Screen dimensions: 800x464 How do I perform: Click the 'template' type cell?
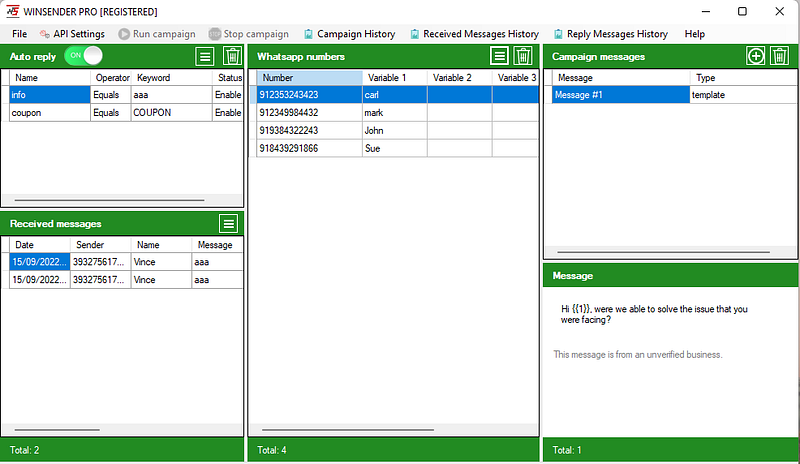click(x=743, y=95)
